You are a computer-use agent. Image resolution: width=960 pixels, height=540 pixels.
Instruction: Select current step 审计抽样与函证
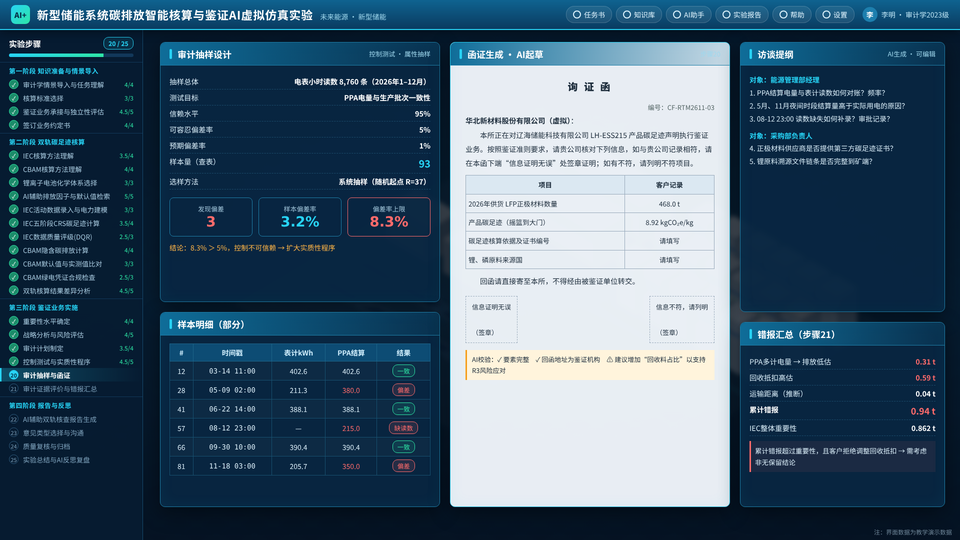[x=71, y=375]
